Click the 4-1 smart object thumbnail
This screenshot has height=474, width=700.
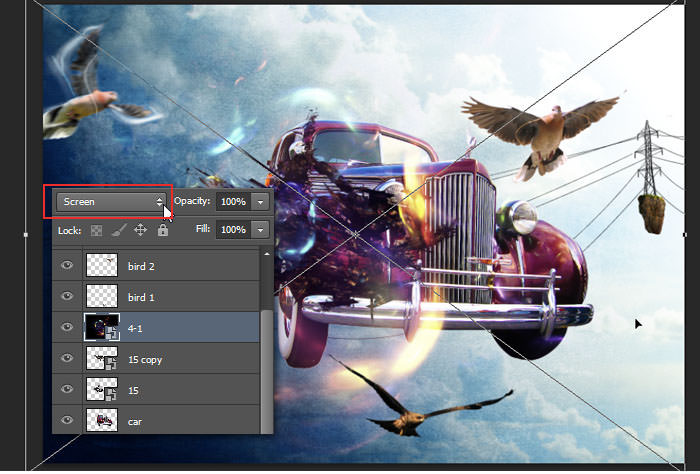(102, 327)
